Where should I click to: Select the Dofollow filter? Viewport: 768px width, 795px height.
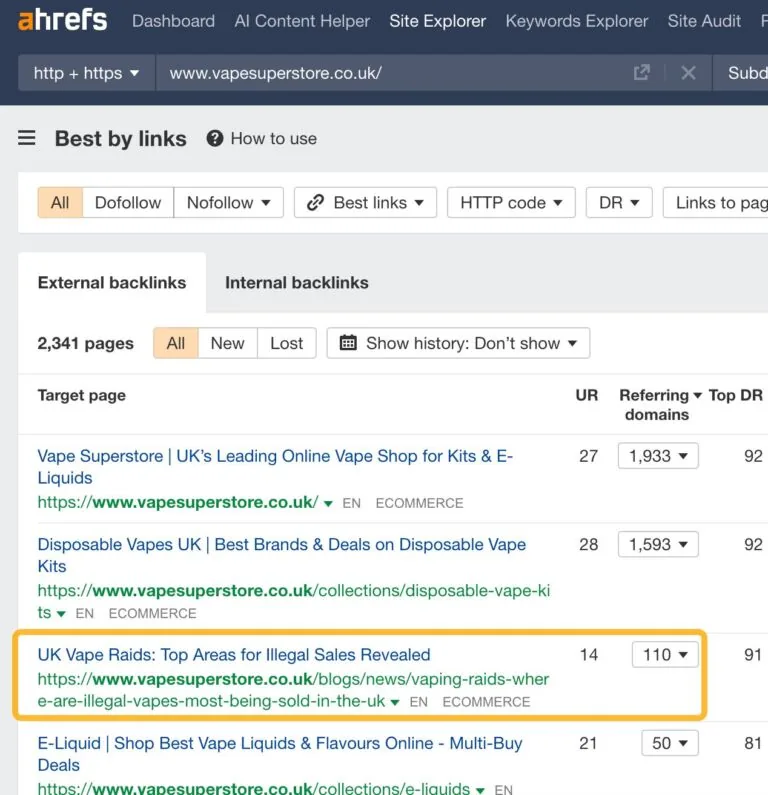point(128,203)
